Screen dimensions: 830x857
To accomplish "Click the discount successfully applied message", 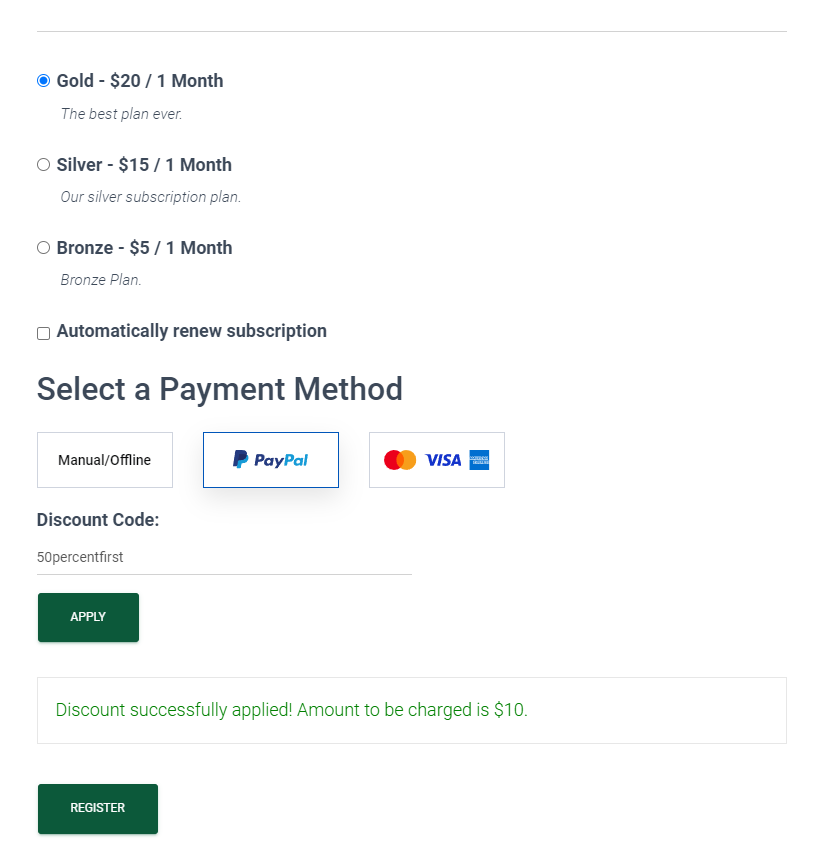I will click(291, 711).
